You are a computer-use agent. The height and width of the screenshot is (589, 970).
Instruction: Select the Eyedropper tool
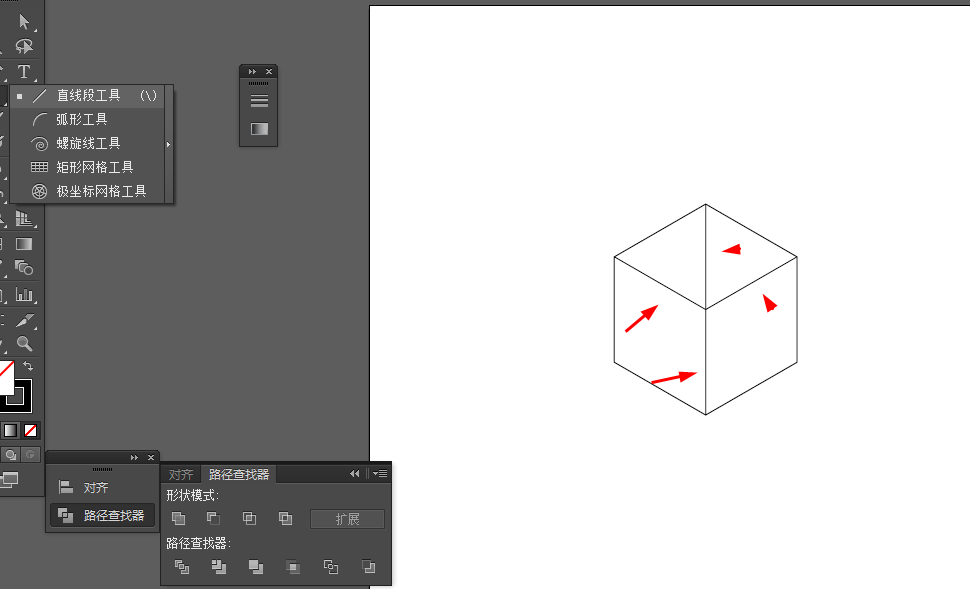point(24,320)
